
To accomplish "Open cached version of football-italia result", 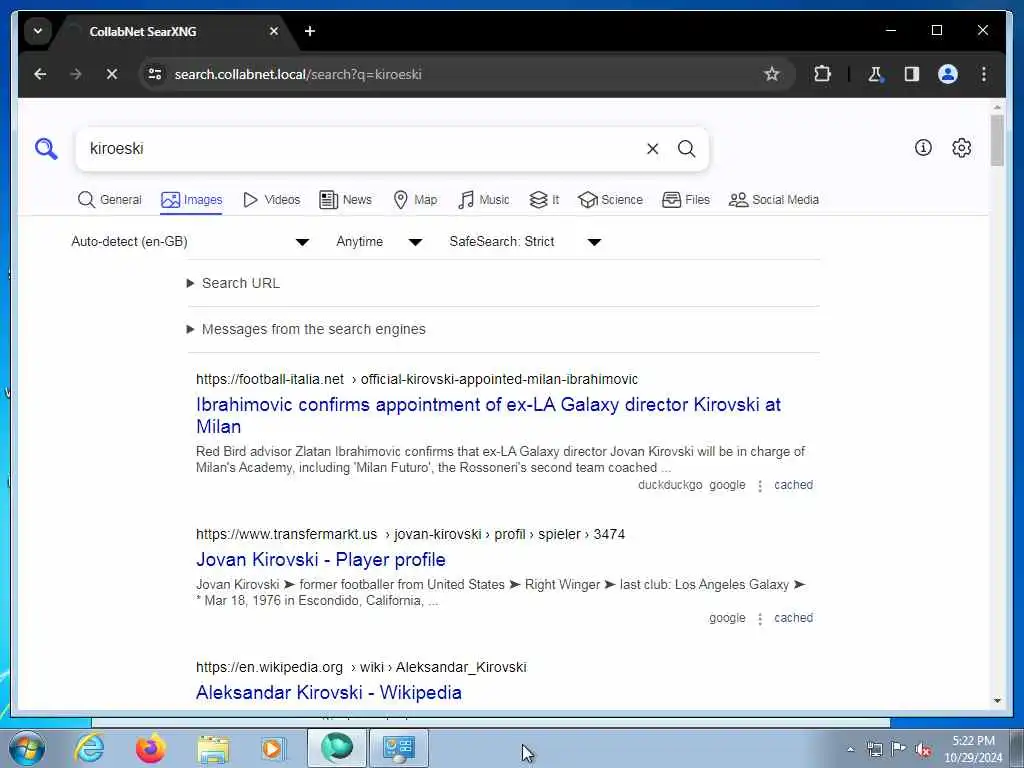I will click(793, 485).
